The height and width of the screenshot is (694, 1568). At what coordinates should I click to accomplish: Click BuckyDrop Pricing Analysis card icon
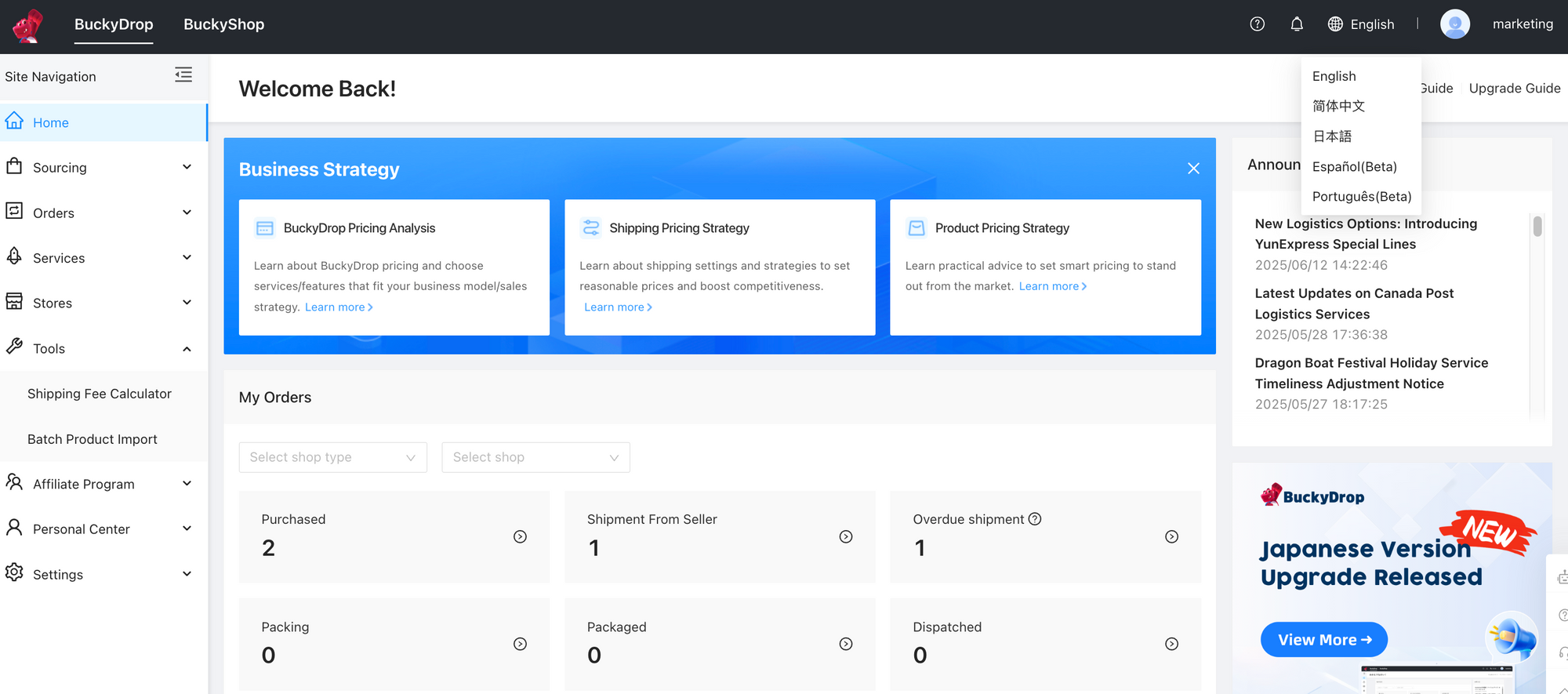(x=265, y=228)
